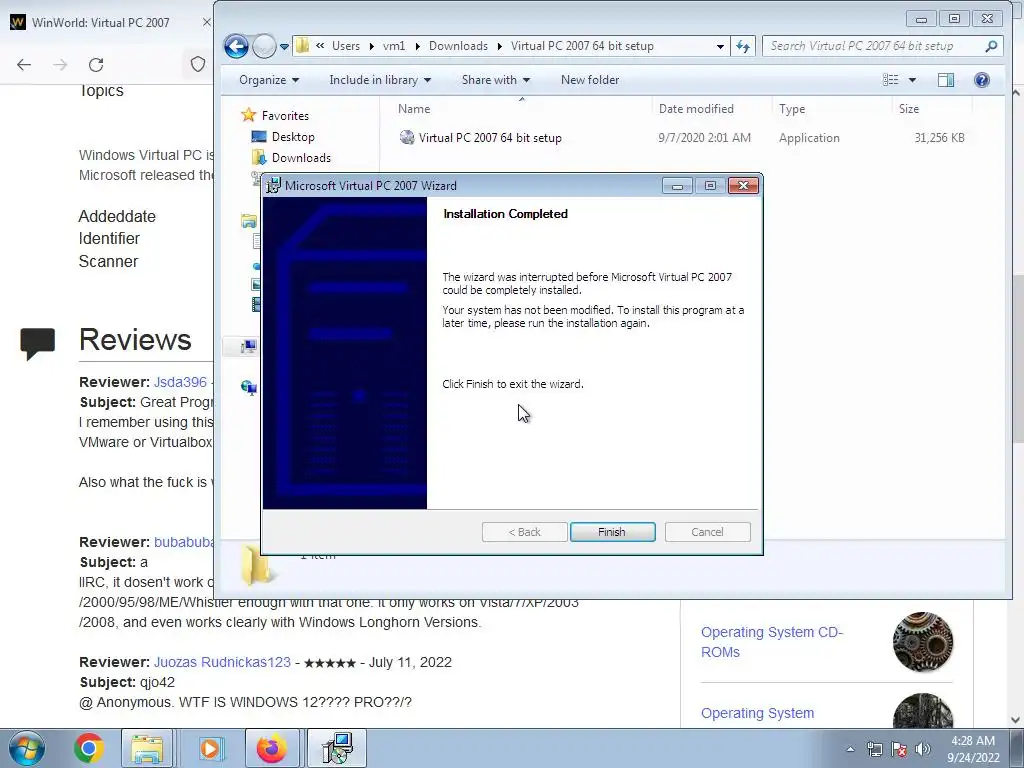Click the Action Center flag icon

tap(899, 749)
